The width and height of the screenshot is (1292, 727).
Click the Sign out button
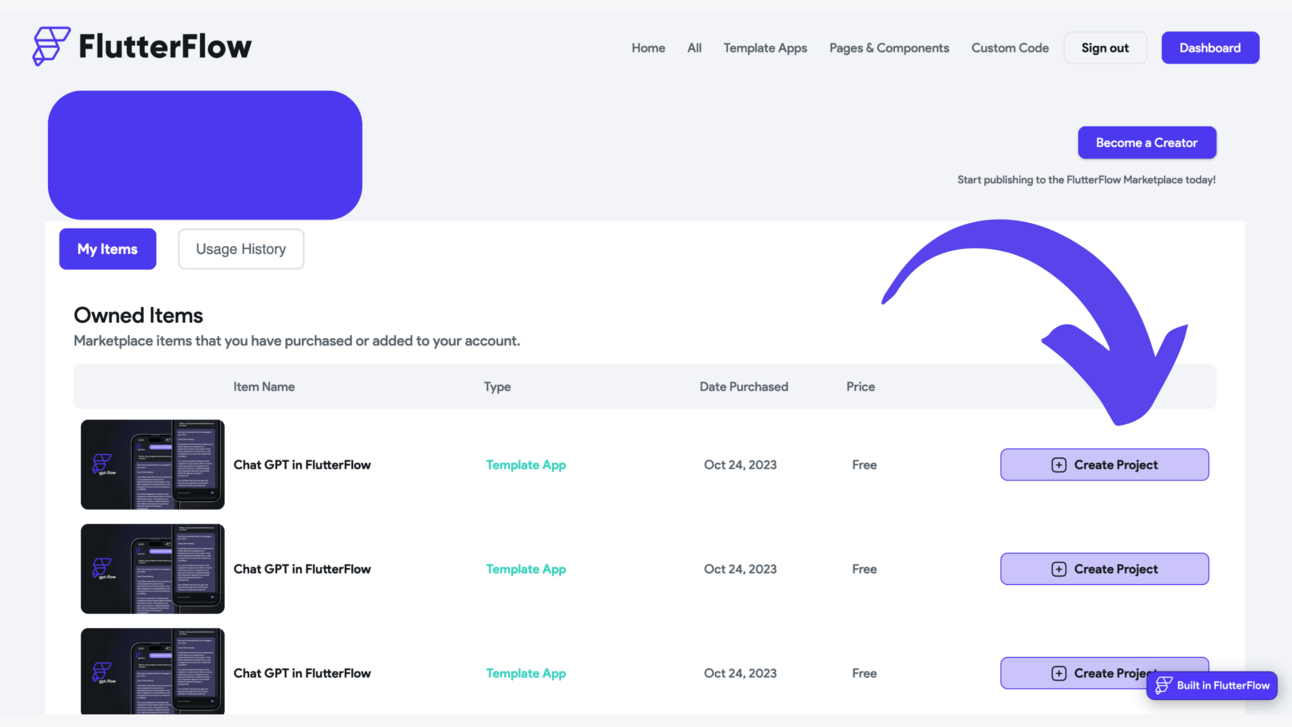1105,48
